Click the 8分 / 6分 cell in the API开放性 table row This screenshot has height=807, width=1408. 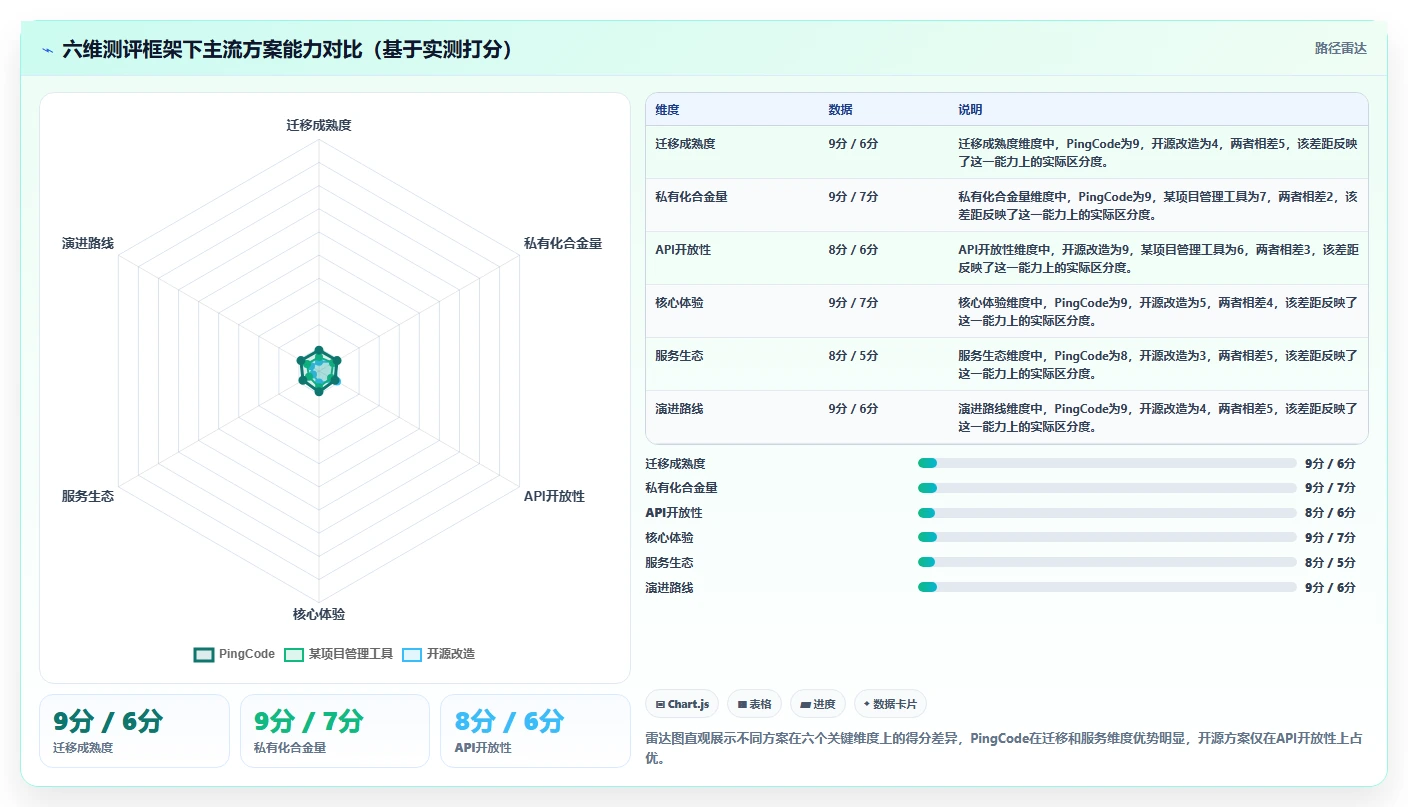tap(853, 250)
